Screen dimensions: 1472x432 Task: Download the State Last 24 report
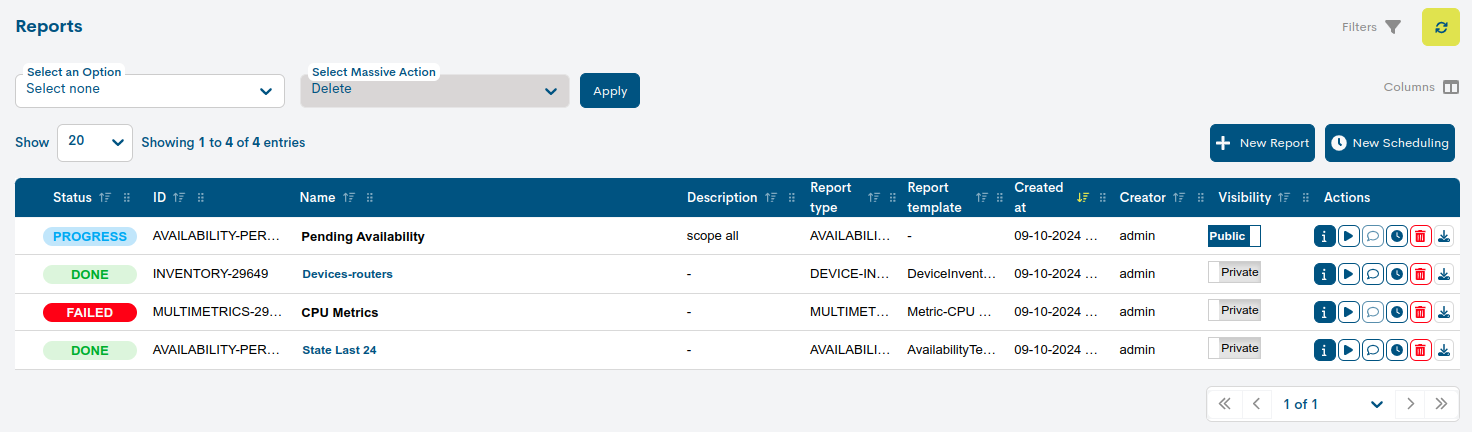1444,350
